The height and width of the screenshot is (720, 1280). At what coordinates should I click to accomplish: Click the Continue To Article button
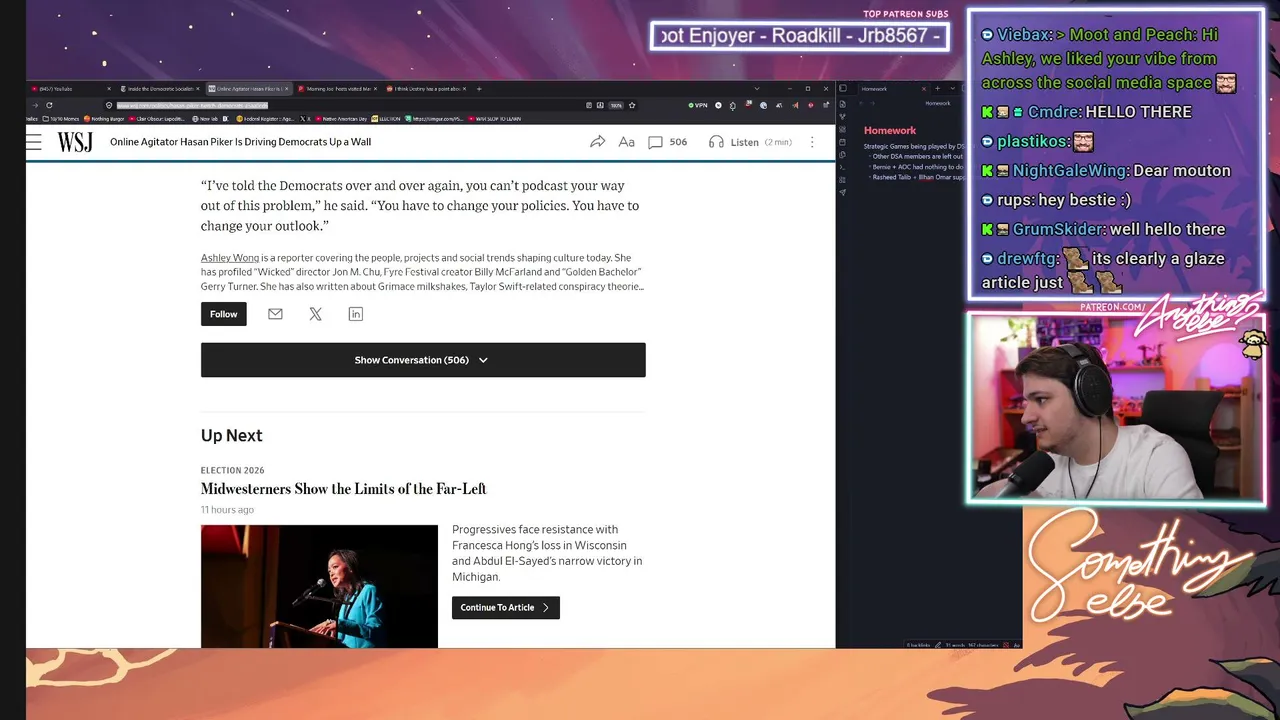[x=506, y=608]
